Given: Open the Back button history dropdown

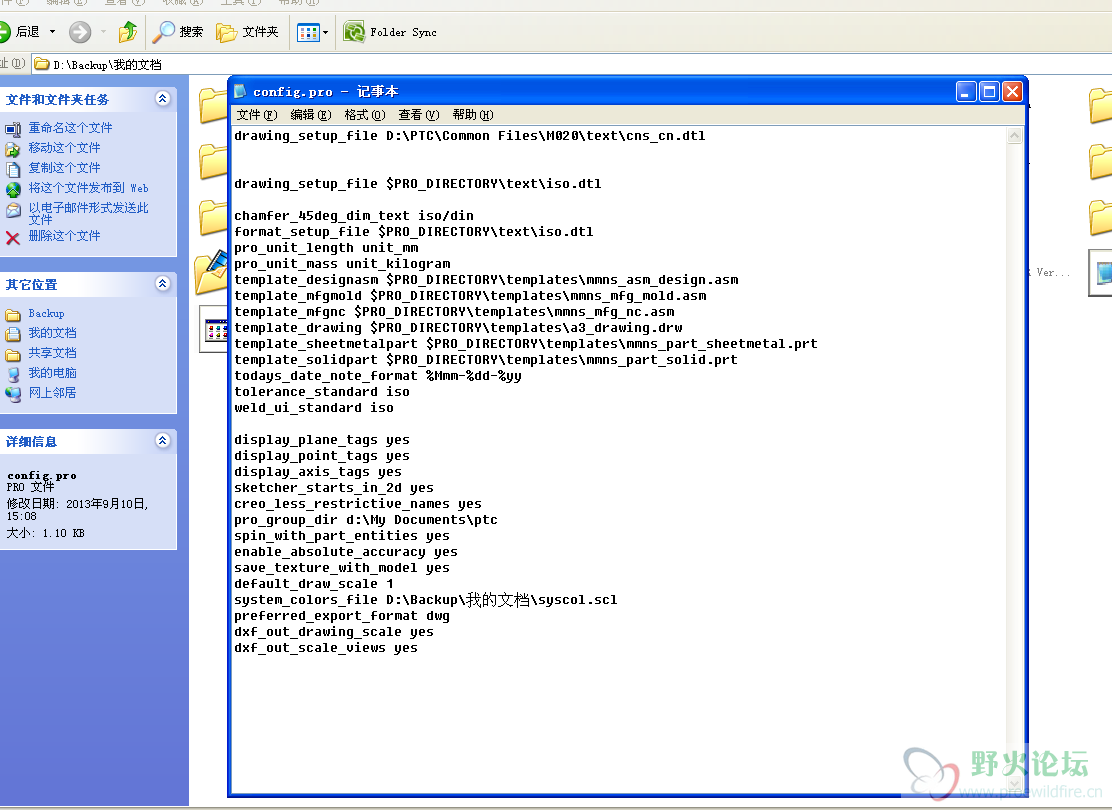Looking at the screenshot, I should point(52,32).
